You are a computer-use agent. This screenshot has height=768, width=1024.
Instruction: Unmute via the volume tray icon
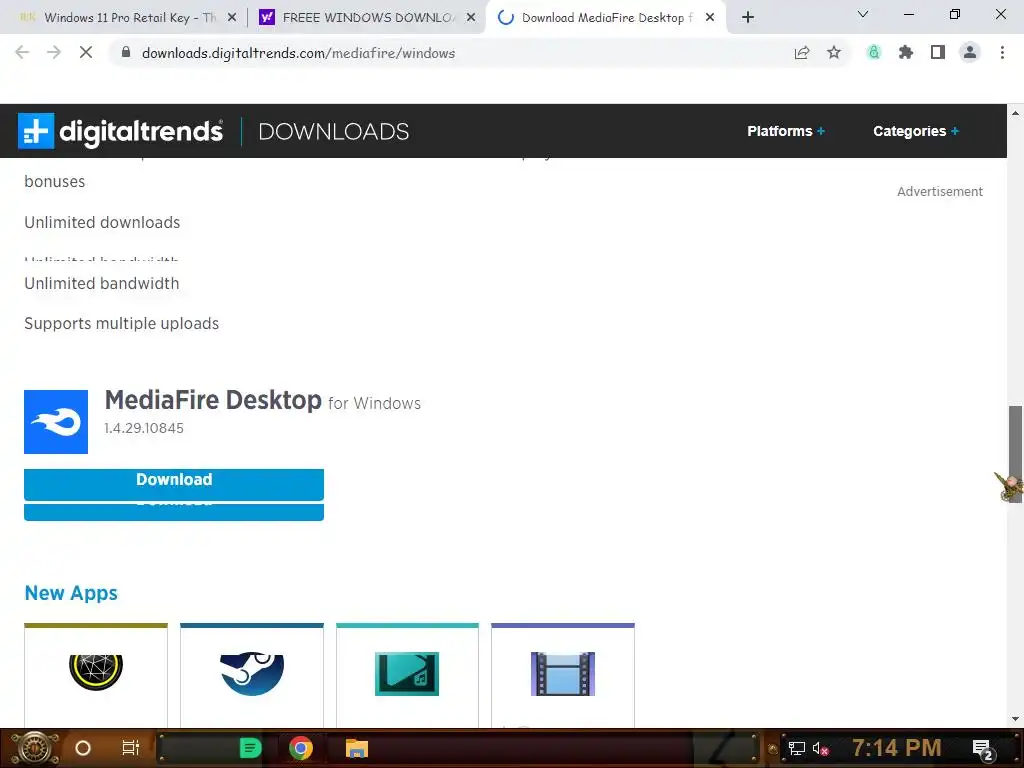point(820,748)
